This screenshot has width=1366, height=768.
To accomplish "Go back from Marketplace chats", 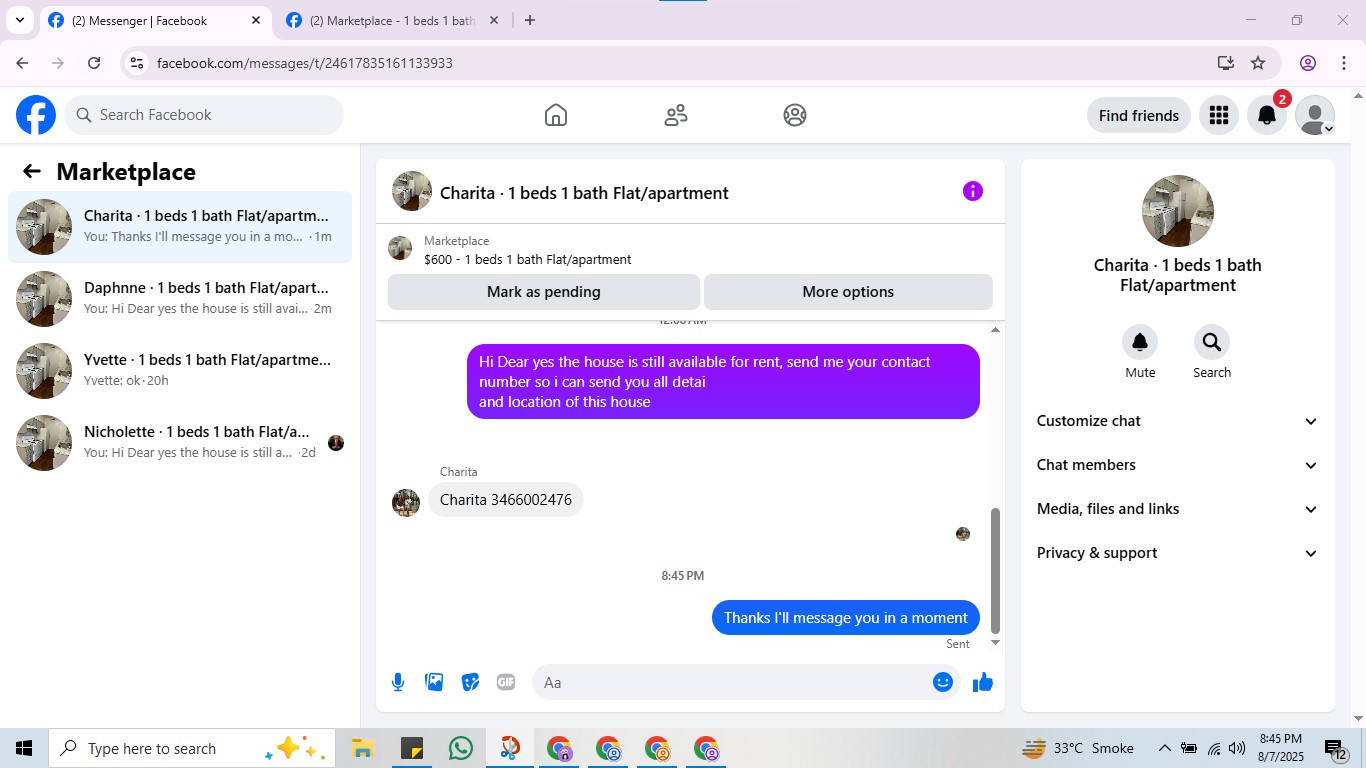I will pyautogui.click(x=32, y=171).
